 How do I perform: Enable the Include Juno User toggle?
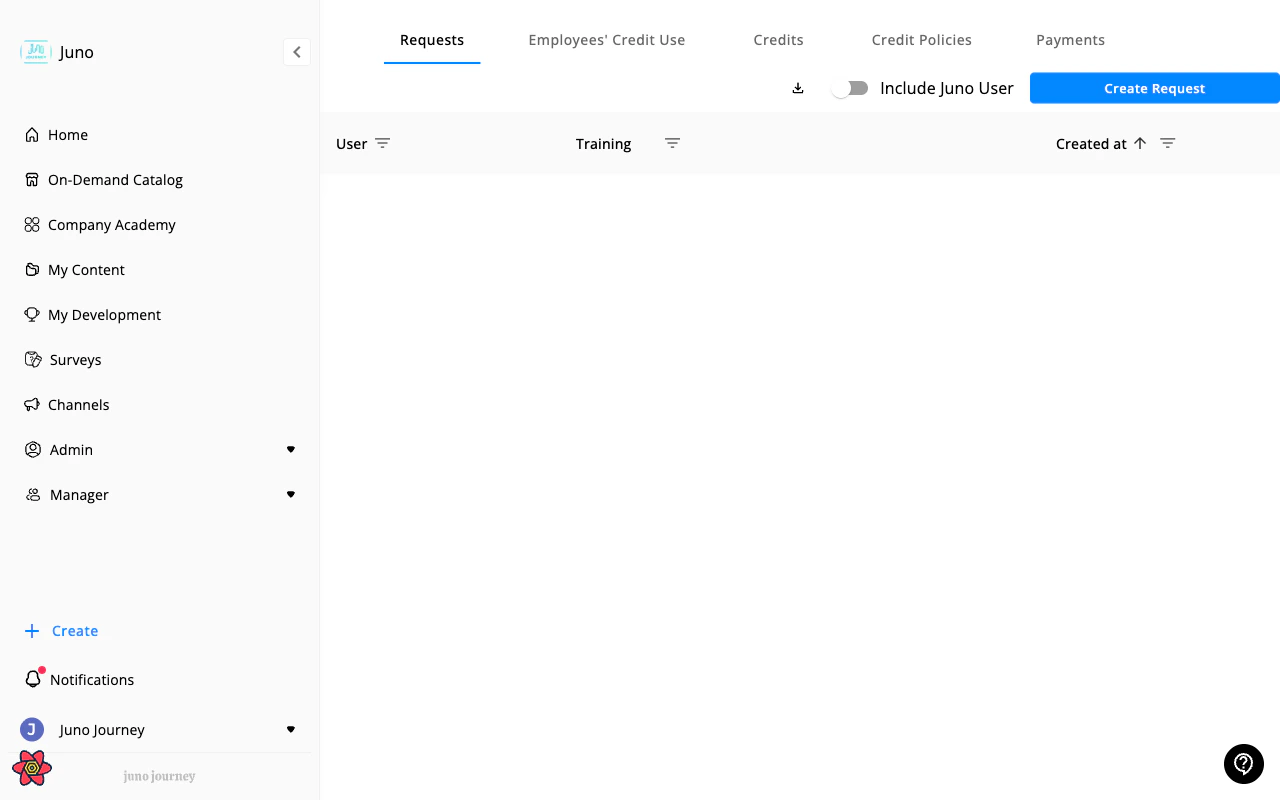849,88
